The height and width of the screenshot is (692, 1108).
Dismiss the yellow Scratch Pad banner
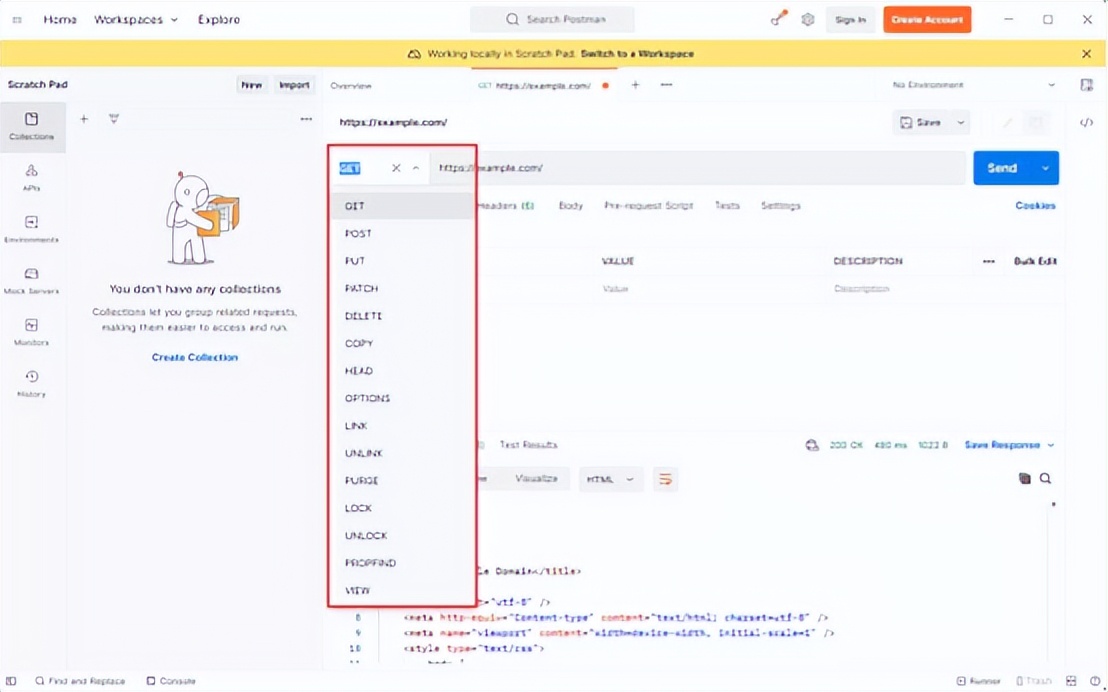(x=1087, y=54)
